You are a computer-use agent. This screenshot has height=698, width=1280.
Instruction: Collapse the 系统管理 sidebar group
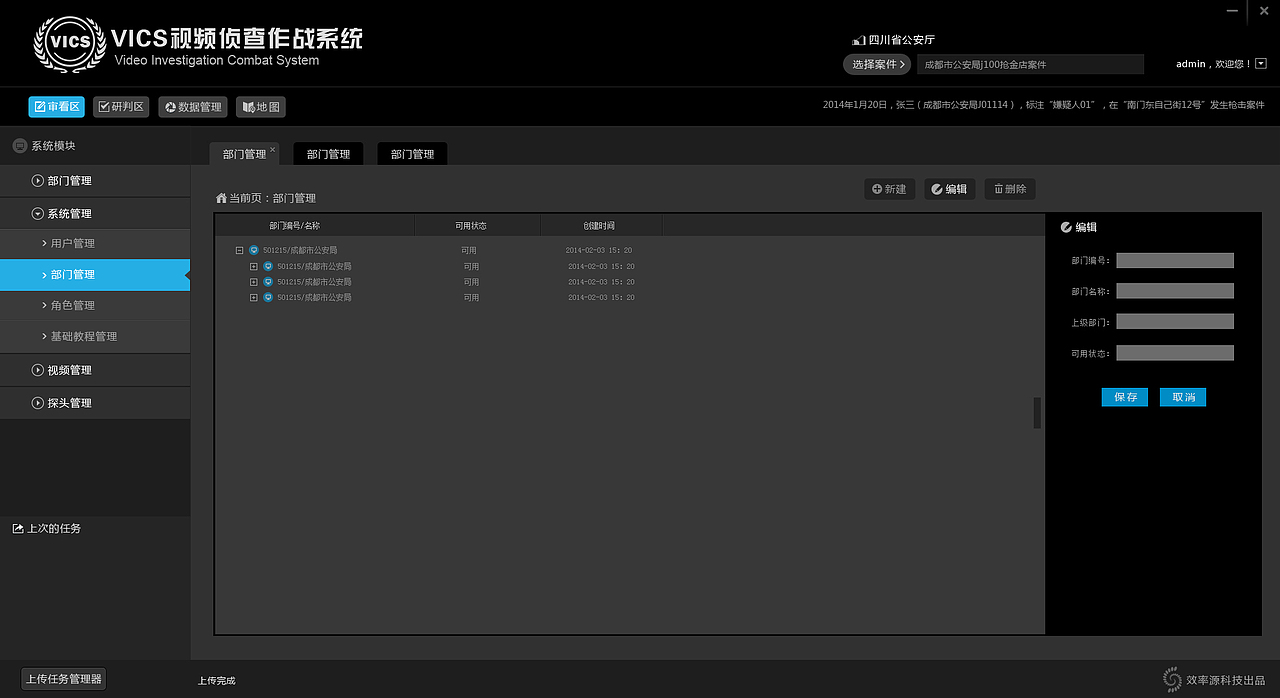pos(95,214)
